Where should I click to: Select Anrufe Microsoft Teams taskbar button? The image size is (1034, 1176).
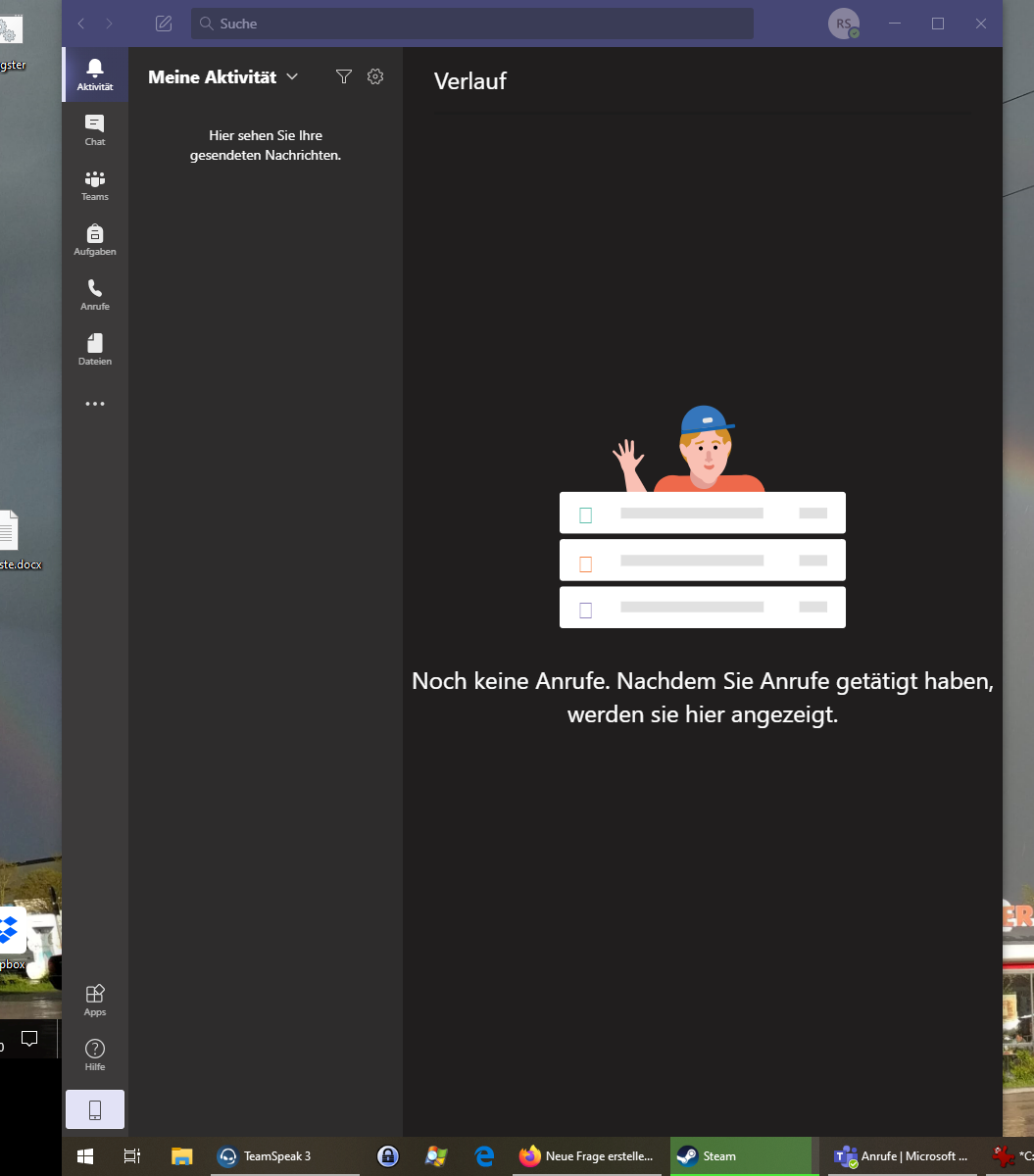[902, 1156]
